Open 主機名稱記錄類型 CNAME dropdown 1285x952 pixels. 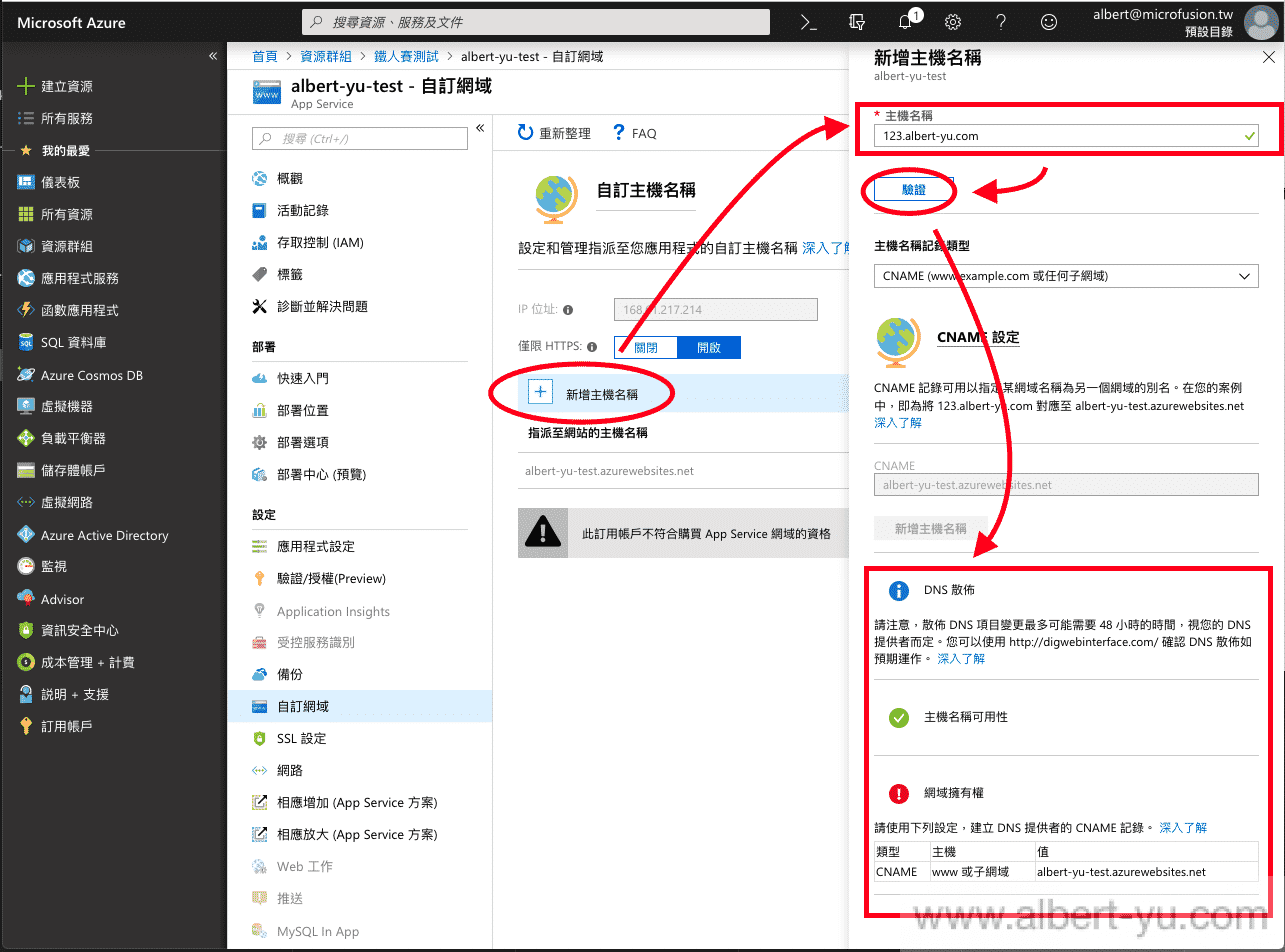click(x=1066, y=276)
